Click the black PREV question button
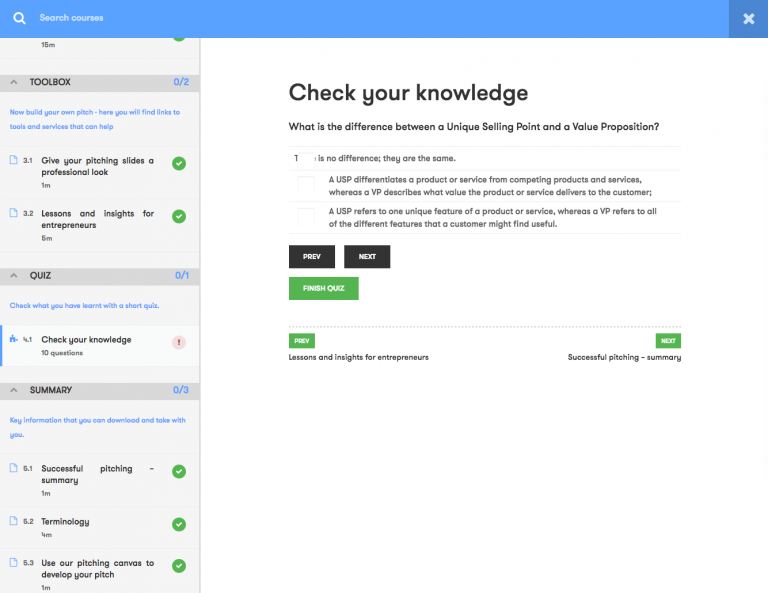This screenshot has height=593, width=768. pyautogui.click(x=312, y=257)
